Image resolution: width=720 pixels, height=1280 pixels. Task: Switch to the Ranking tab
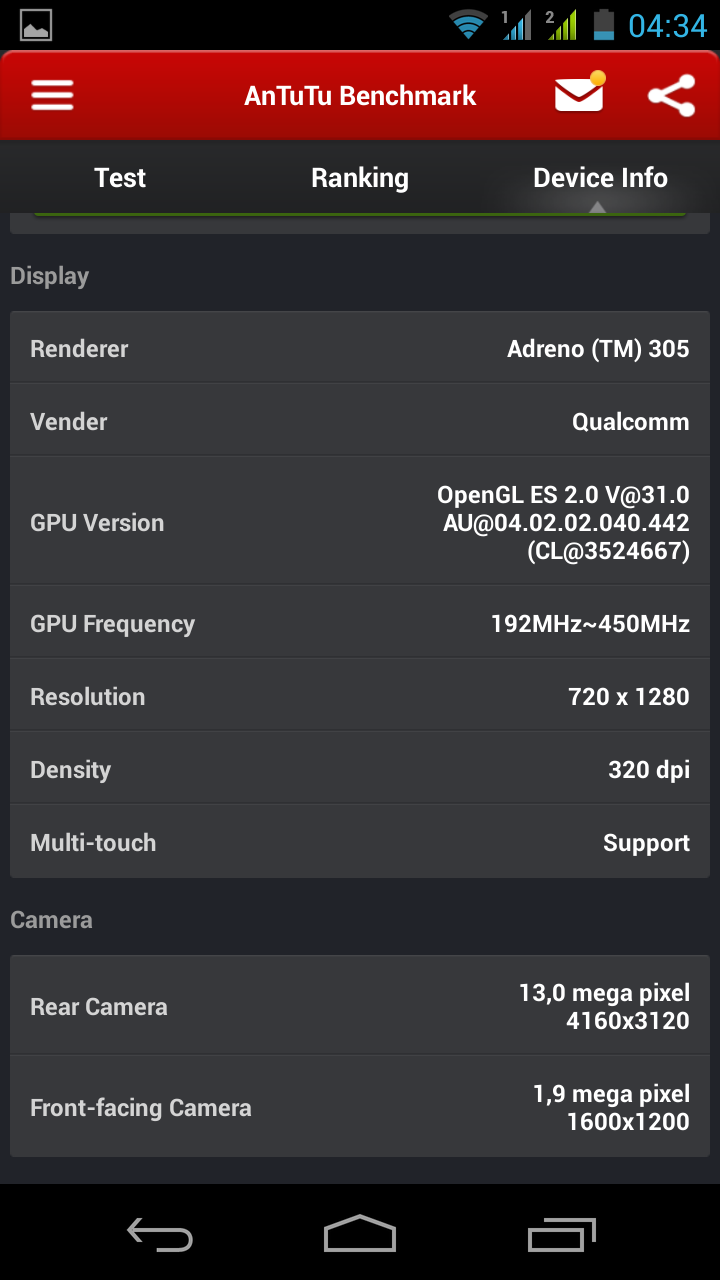coord(360,178)
